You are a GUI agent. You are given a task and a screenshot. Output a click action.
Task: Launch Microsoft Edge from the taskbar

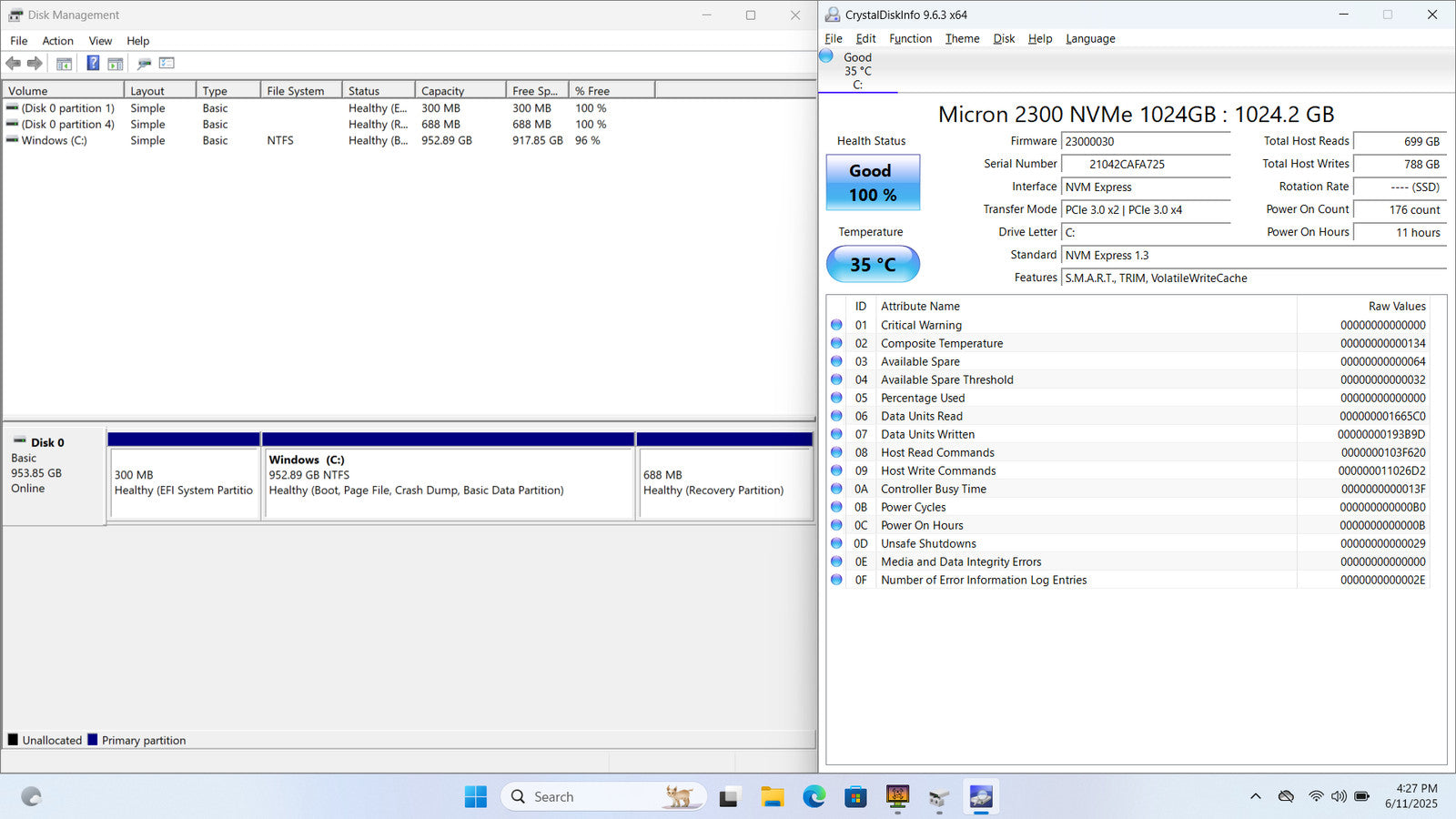tap(814, 797)
